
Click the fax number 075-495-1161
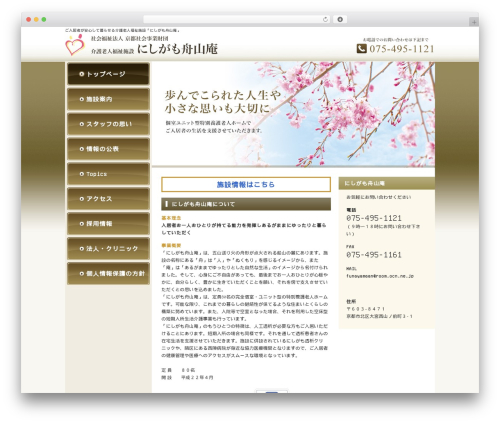coord(374,255)
